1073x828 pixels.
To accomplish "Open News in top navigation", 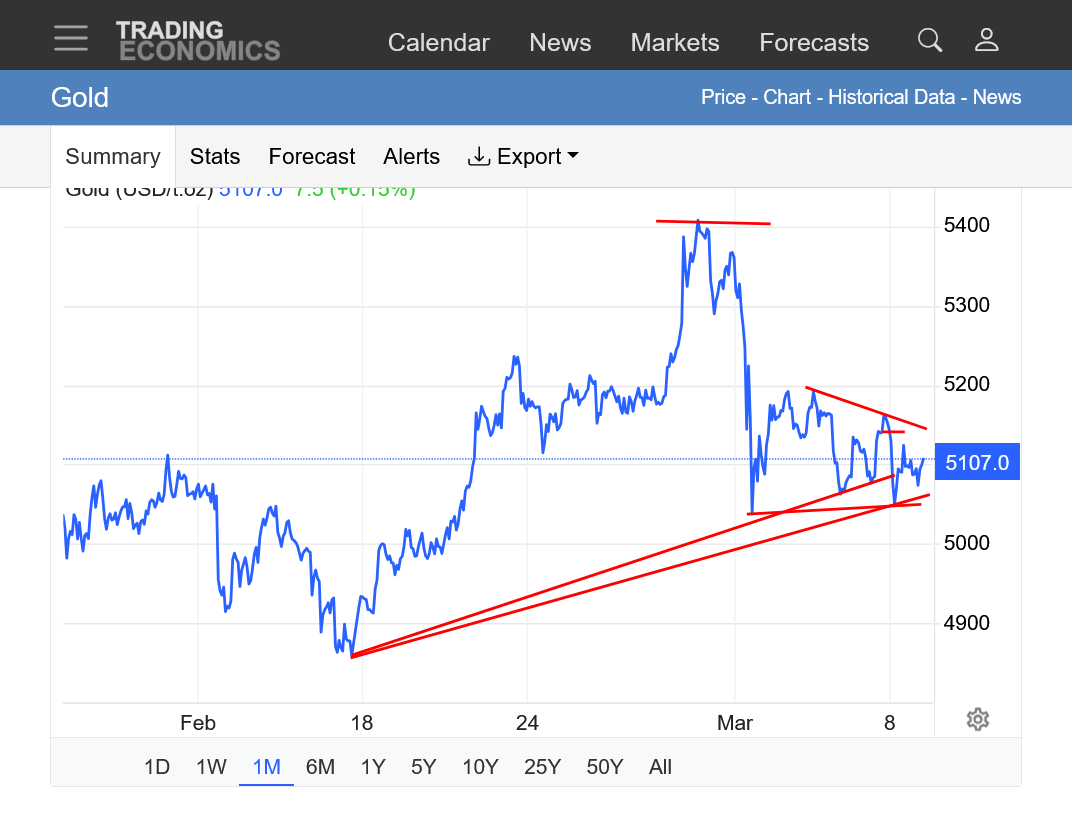I will pos(560,43).
